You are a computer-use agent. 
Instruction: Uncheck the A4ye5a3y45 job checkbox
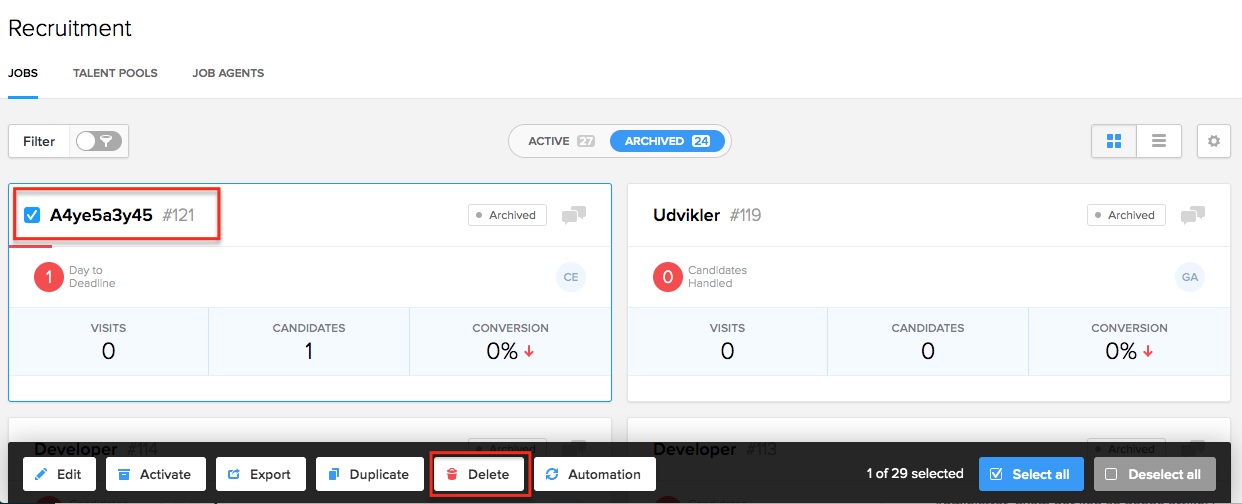tap(32, 215)
